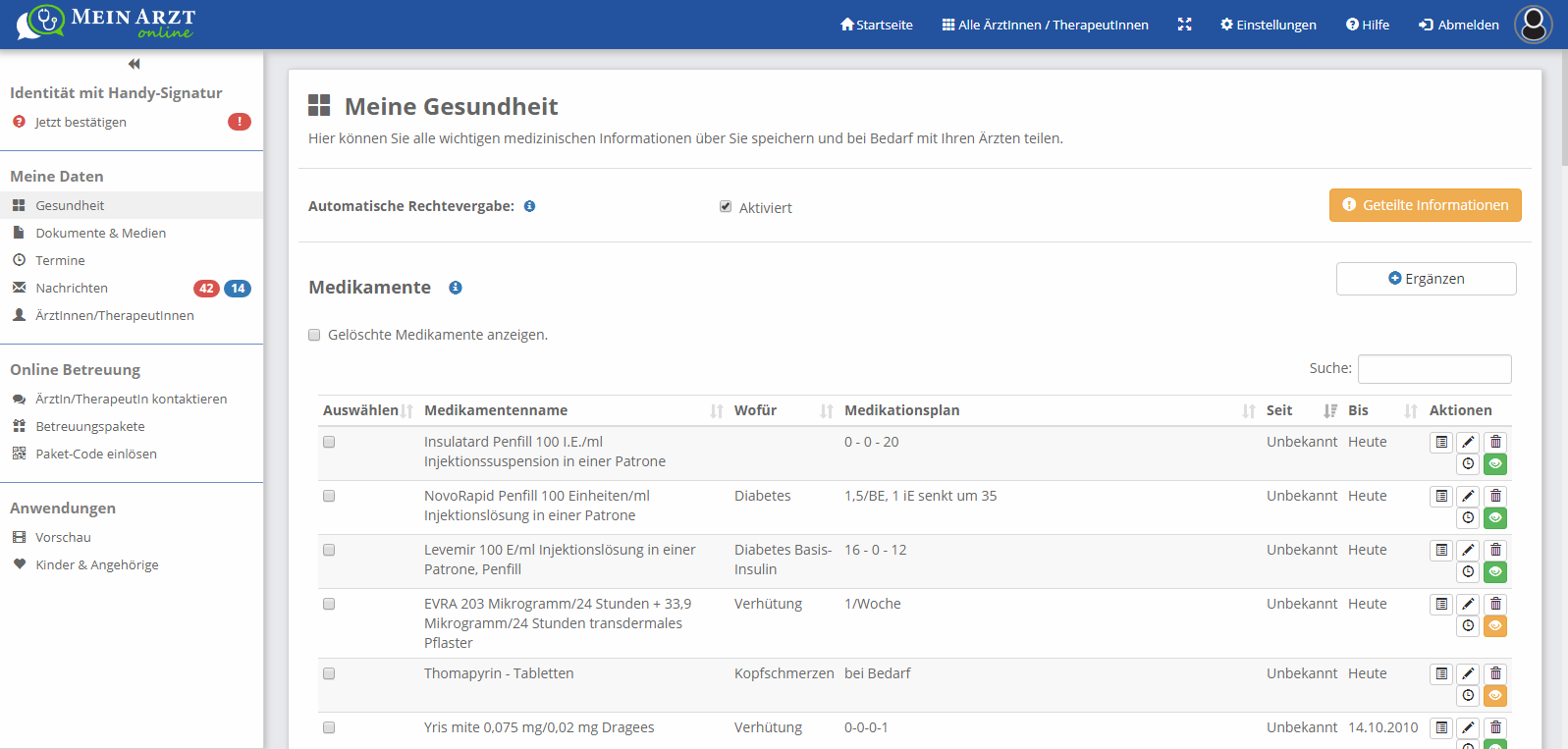Open details list for Levemir 100 E/ml

pyautogui.click(x=1441, y=550)
